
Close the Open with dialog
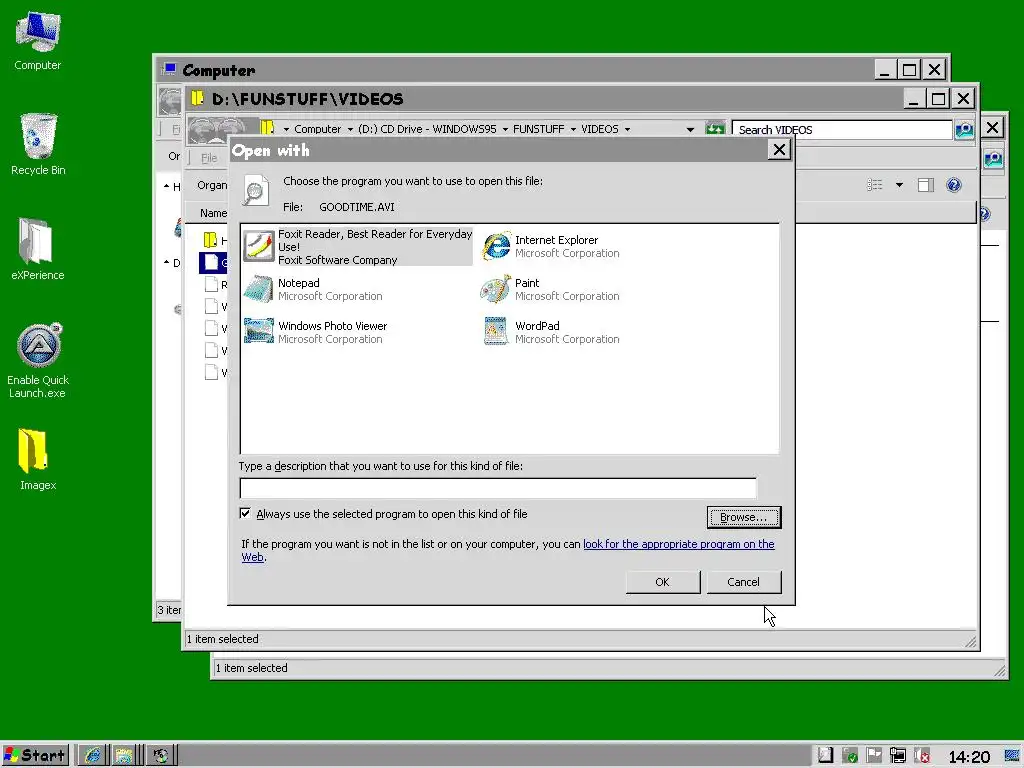[x=779, y=150]
